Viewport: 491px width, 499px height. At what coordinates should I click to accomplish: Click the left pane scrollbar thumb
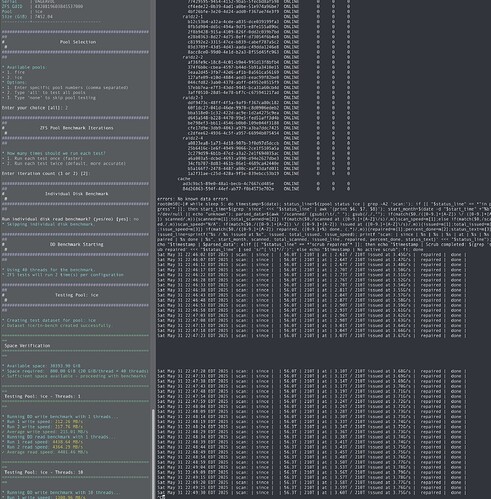point(153,454)
